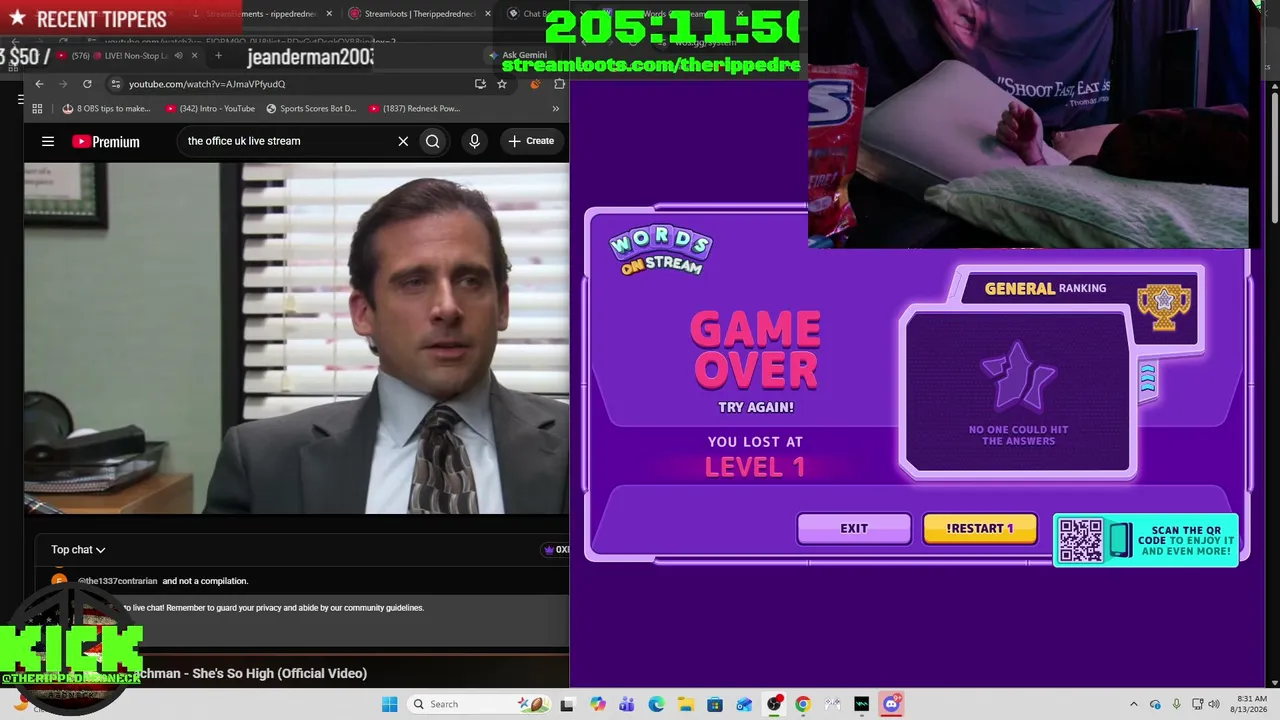Open the '(1837) Redneck Pow...' bookmark
Image resolution: width=1280 pixels, height=720 pixels.
[414, 108]
